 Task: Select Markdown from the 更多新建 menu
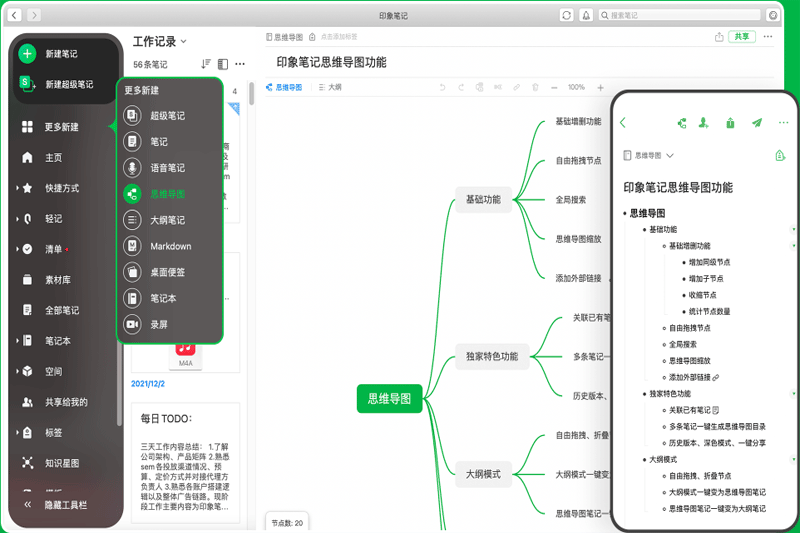[170, 246]
